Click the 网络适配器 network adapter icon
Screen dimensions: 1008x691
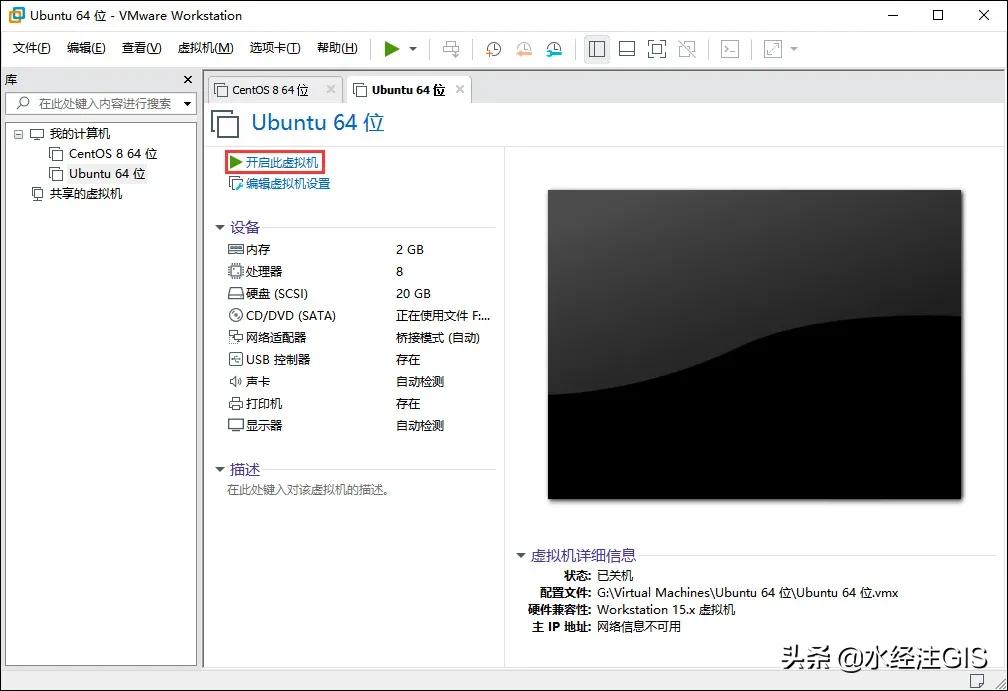(x=233, y=337)
